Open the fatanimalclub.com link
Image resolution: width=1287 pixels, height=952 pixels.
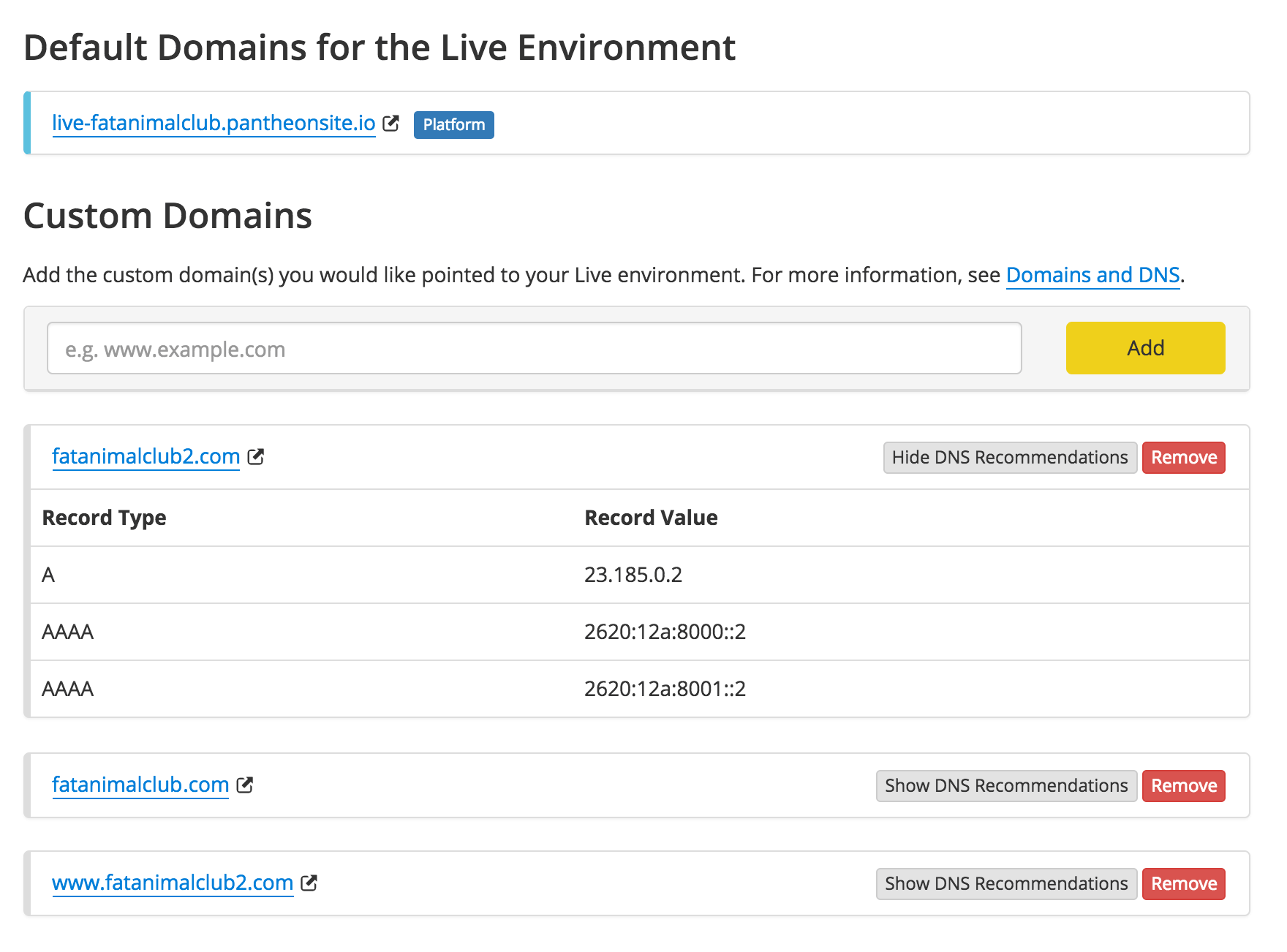point(140,785)
